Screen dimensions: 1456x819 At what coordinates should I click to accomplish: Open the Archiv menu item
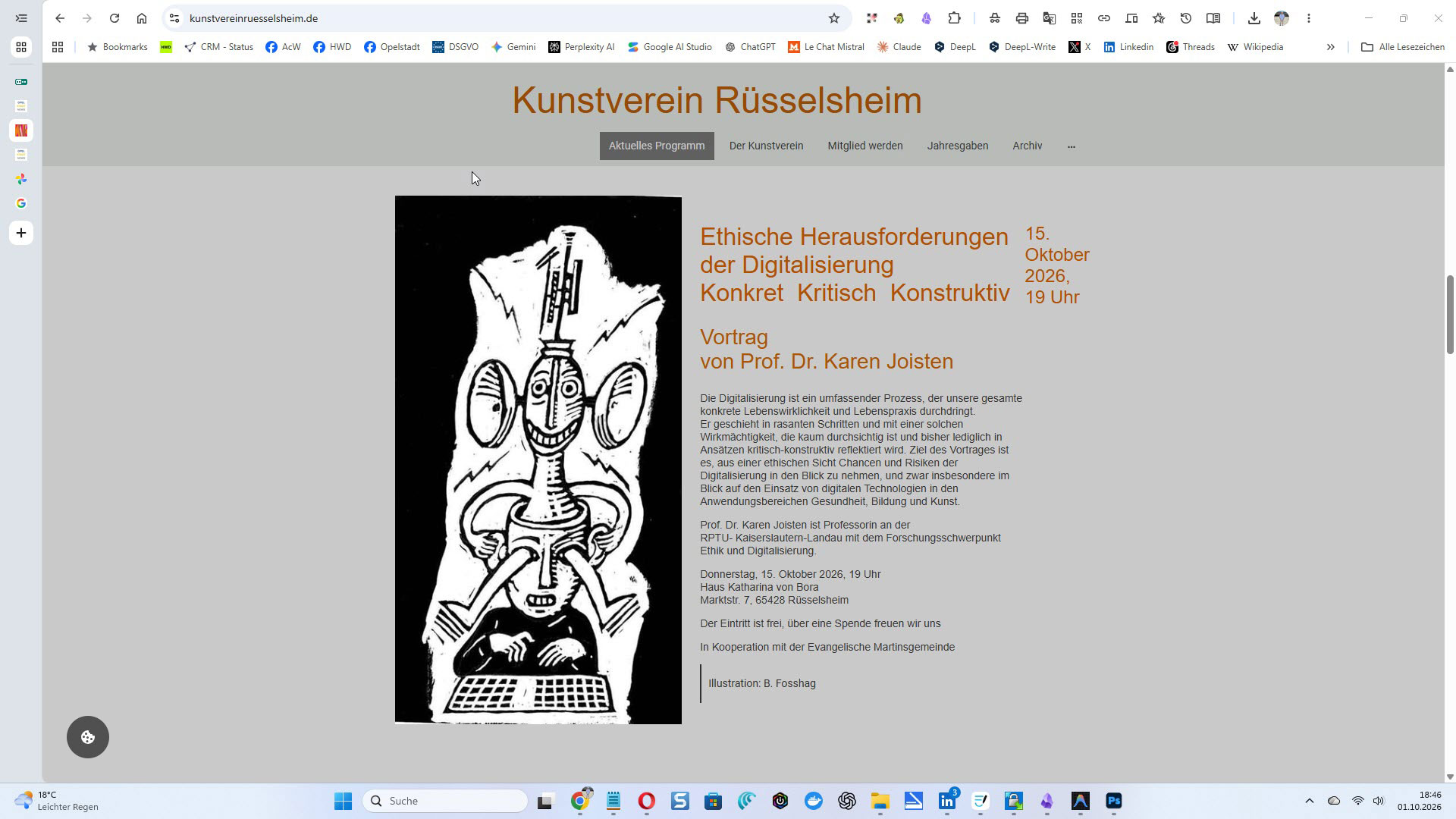pyautogui.click(x=1028, y=146)
